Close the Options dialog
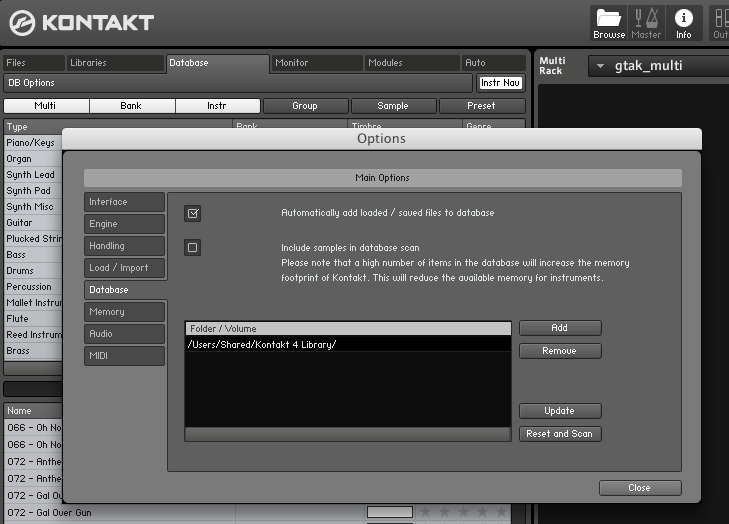 639,488
